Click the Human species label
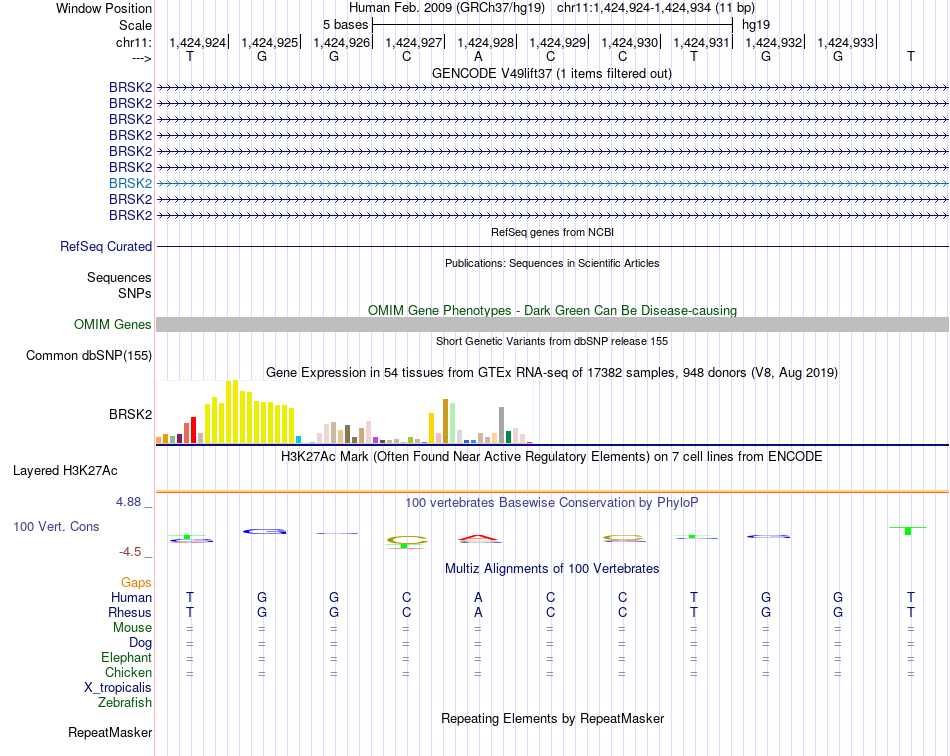The width and height of the screenshot is (950, 756). tap(131, 597)
